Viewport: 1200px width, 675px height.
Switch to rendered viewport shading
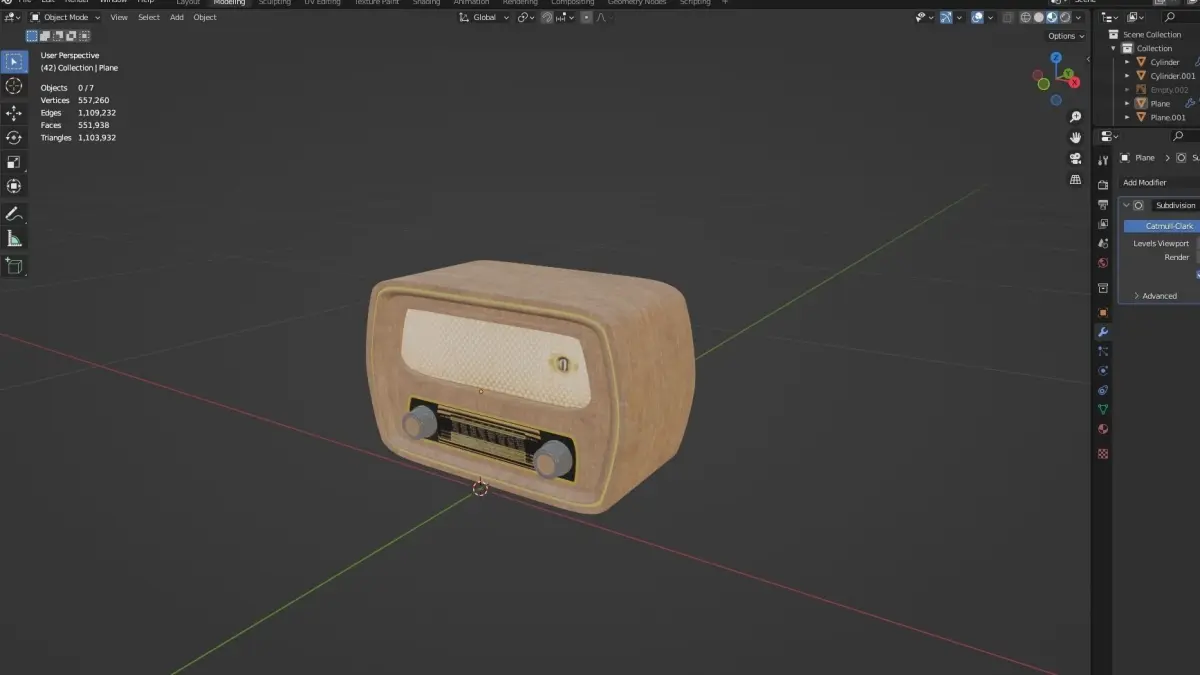coord(1065,17)
